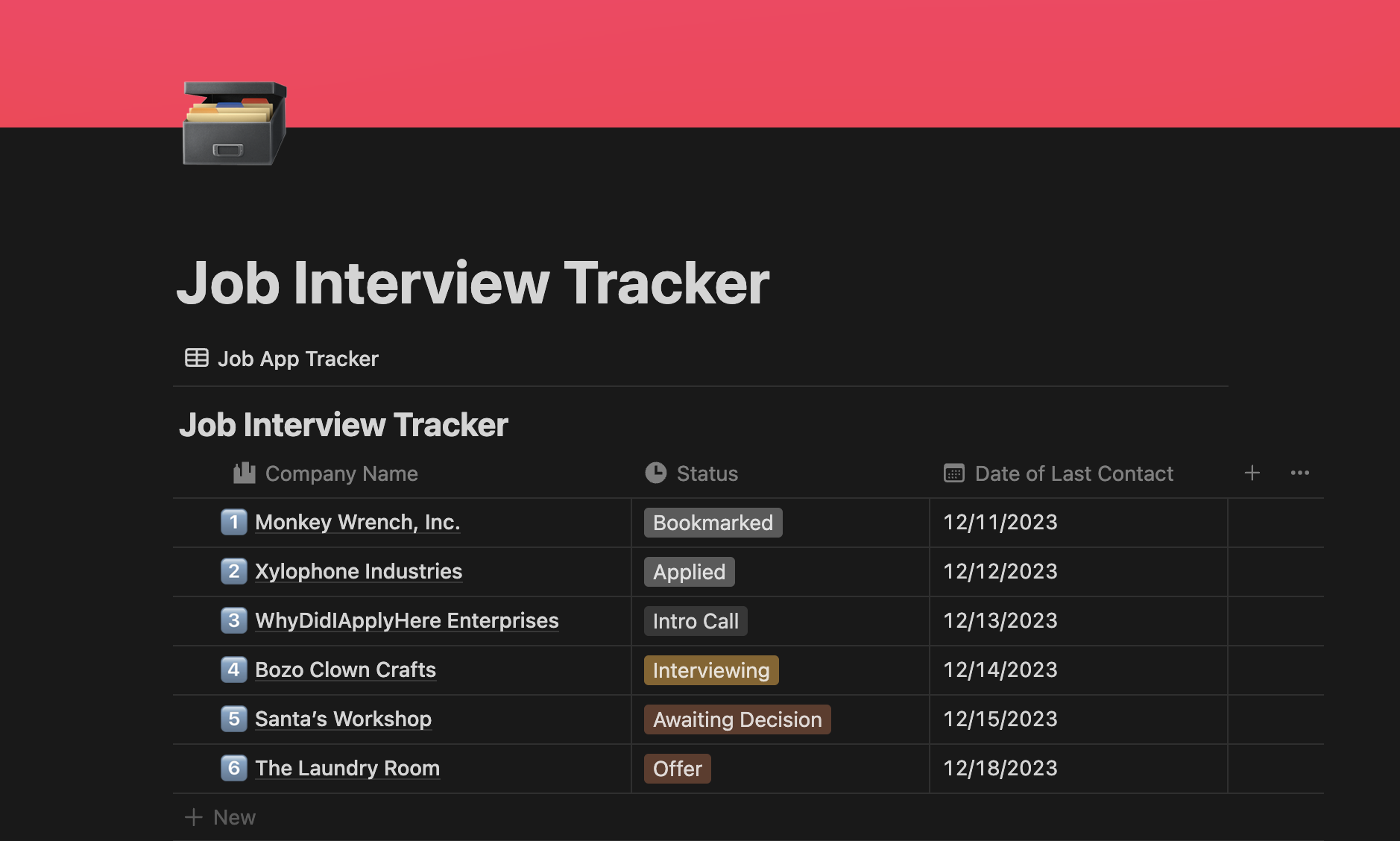The width and height of the screenshot is (1400, 841).
Task: Click the clock icon in Status header
Action: (656, 473)
